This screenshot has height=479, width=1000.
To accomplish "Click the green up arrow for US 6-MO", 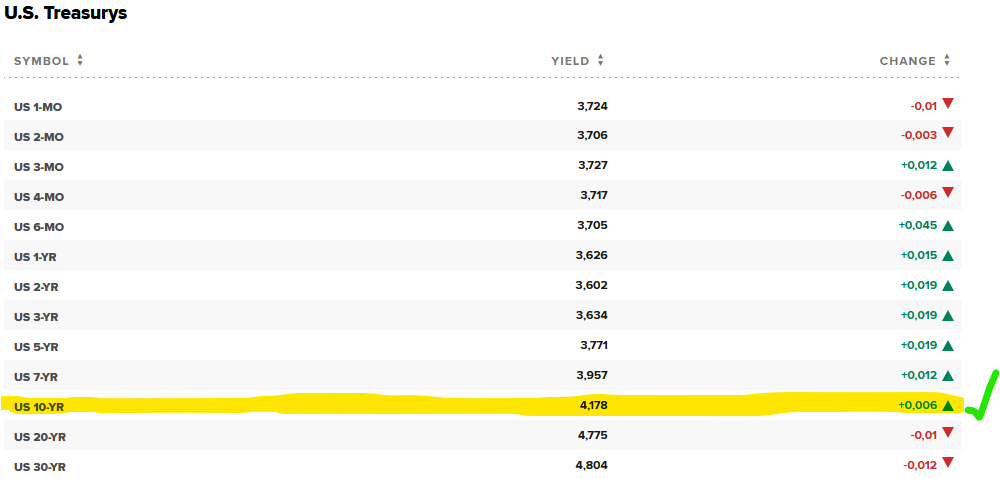I will [x=948, y=226].
